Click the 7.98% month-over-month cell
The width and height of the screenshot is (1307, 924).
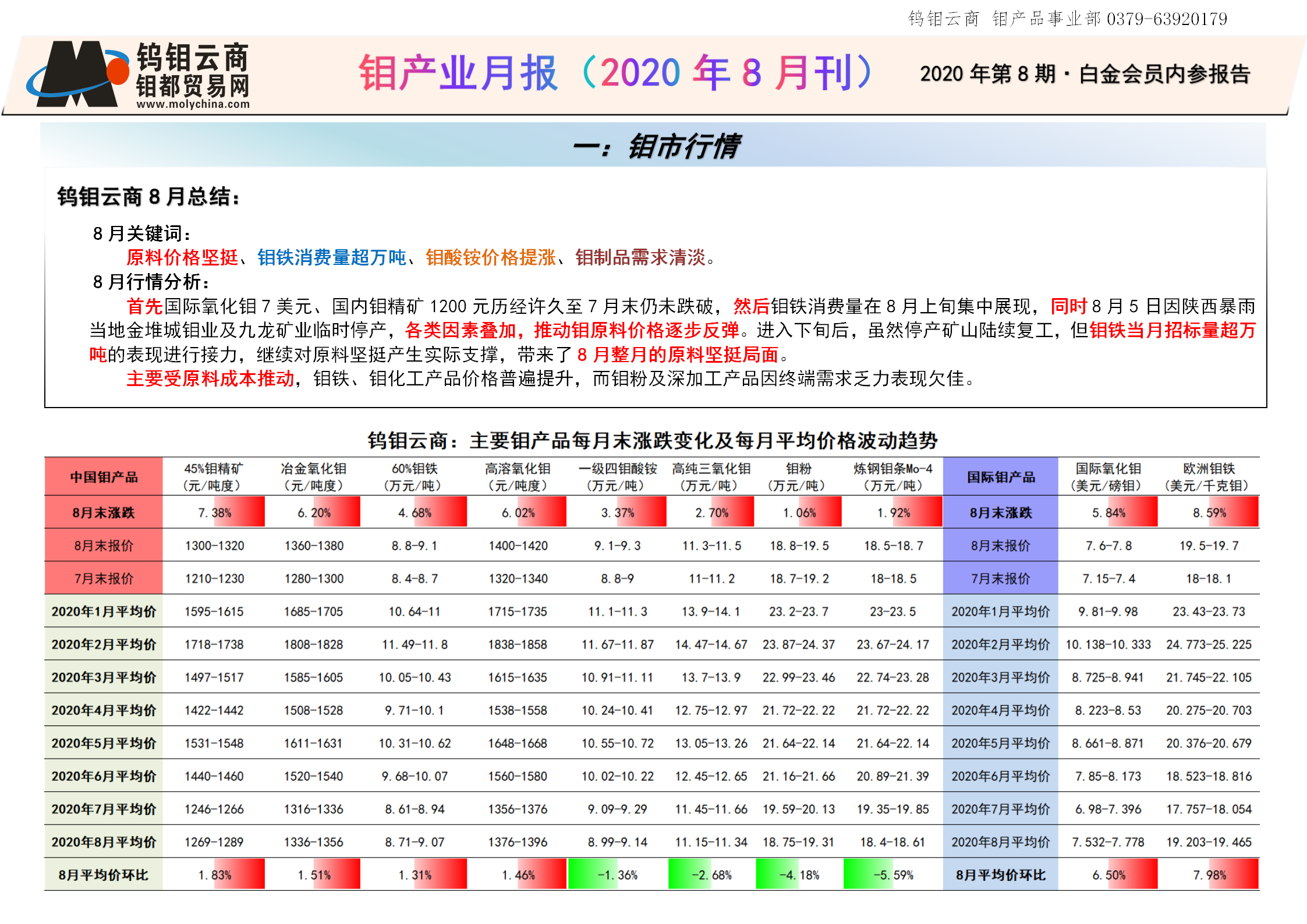click(x=1209, y=875)
